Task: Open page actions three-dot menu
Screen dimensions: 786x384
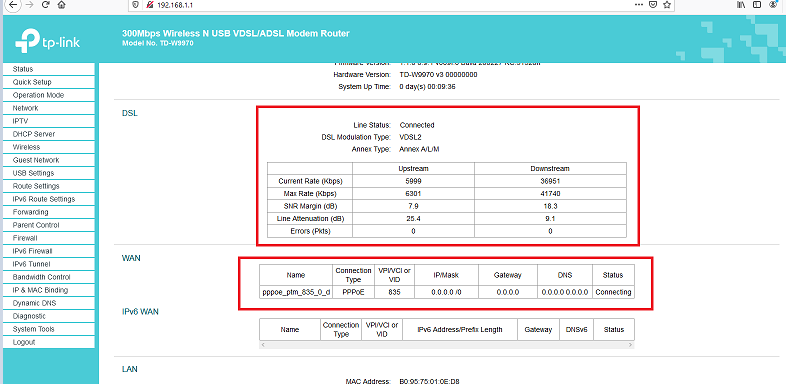Action: point(639,5)
